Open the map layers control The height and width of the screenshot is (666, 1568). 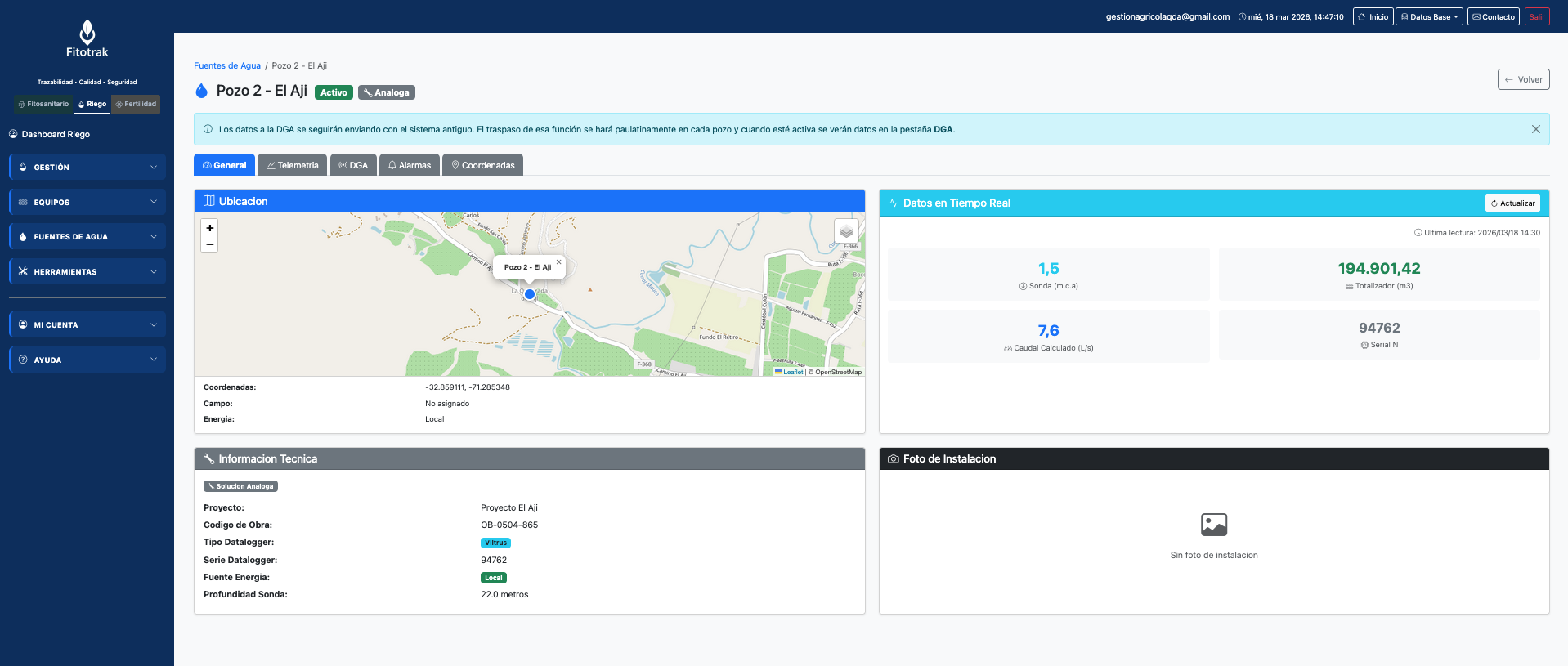coord(846,232)
